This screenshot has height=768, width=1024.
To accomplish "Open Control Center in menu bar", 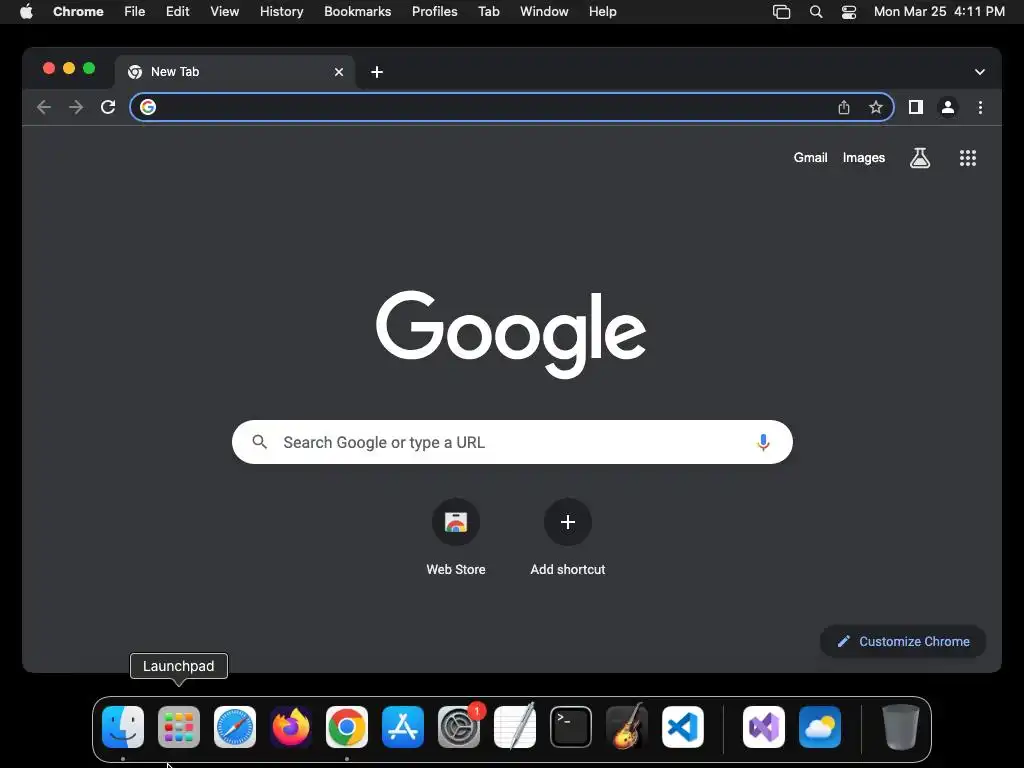I will 848,12.
